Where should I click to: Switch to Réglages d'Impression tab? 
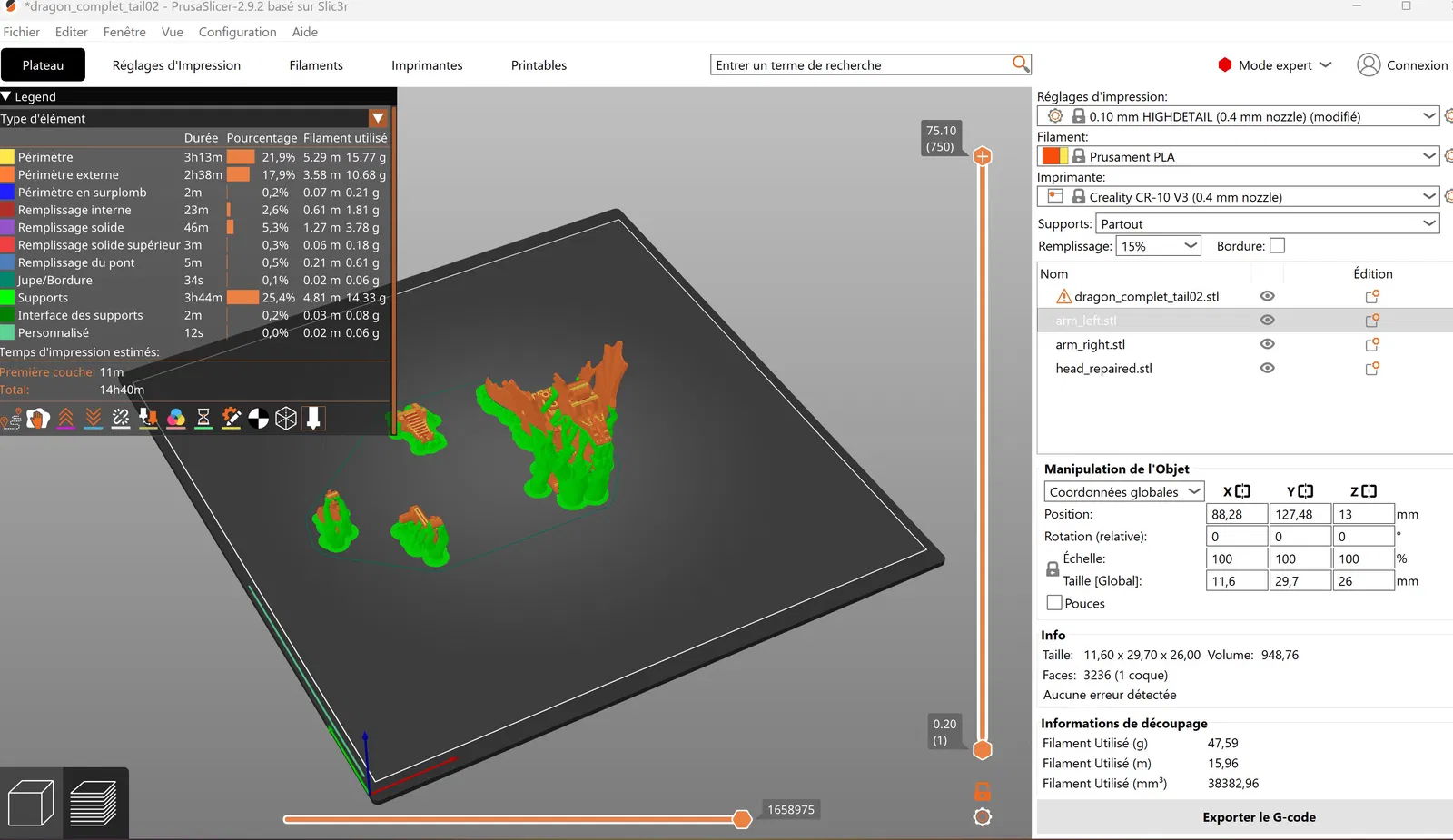(x=176, y=65)
